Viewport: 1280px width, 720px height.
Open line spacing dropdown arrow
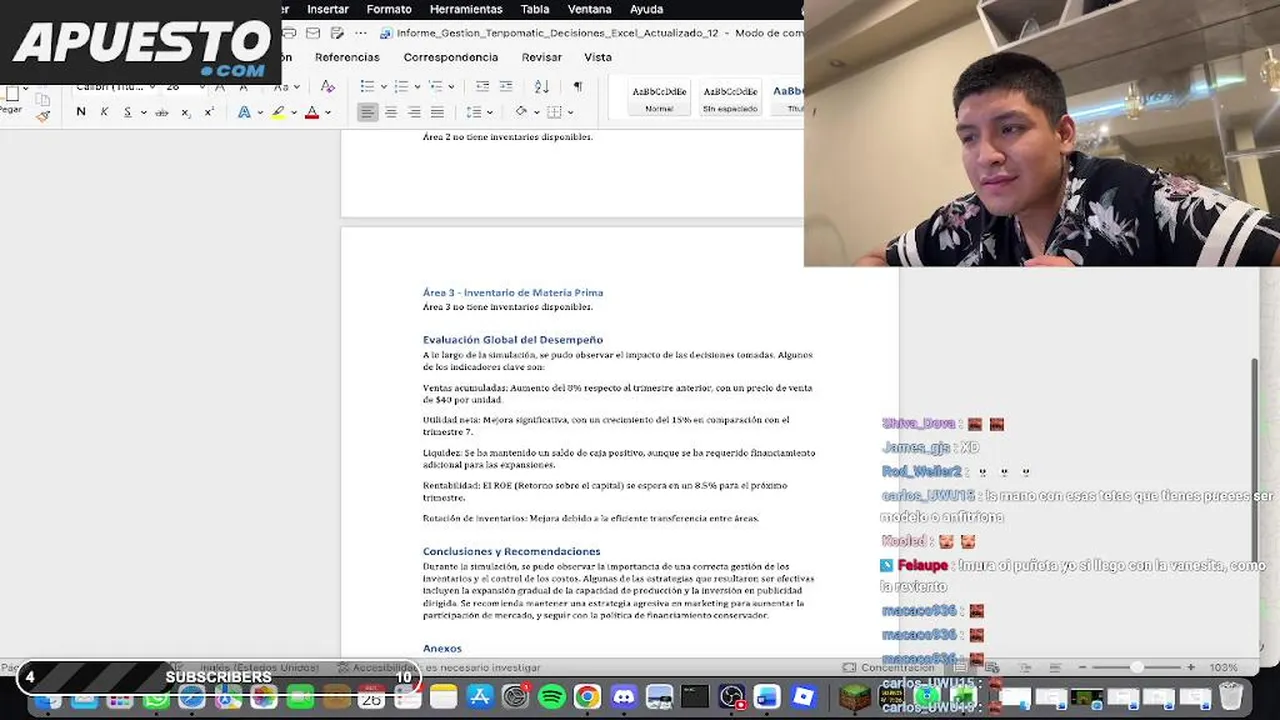(x=491, y=112)
